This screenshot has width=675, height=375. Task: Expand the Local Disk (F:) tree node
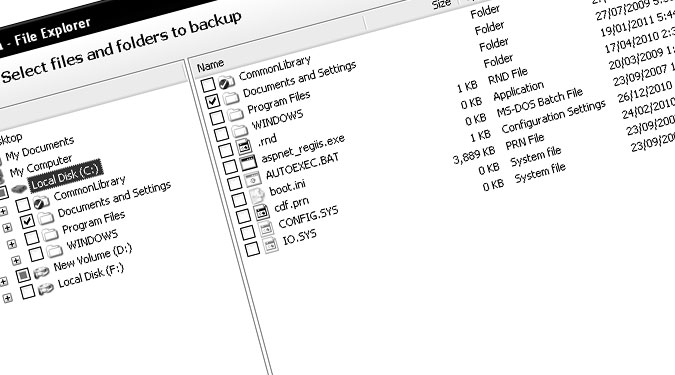point(7,298)
